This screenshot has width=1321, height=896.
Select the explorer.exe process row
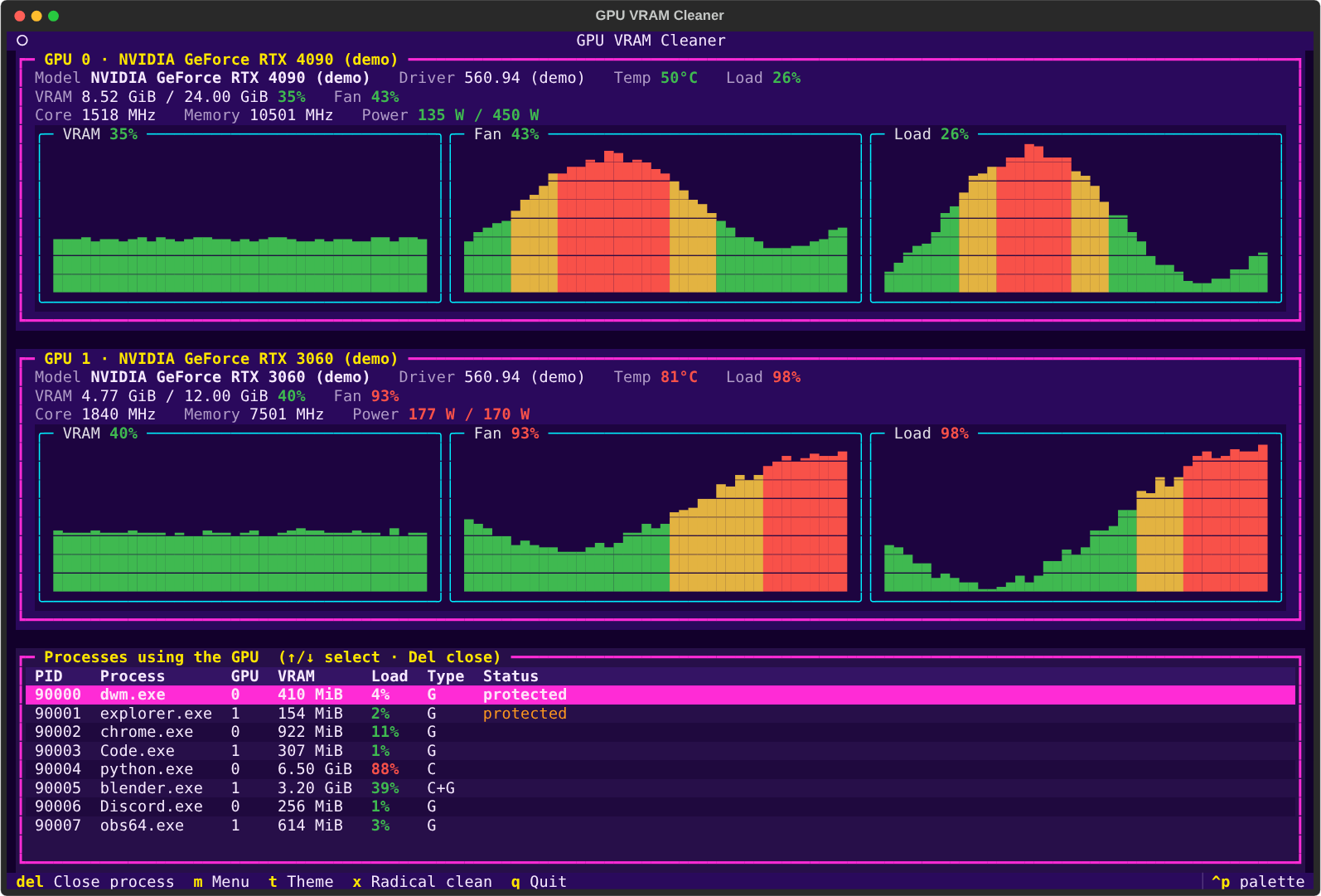660,714
